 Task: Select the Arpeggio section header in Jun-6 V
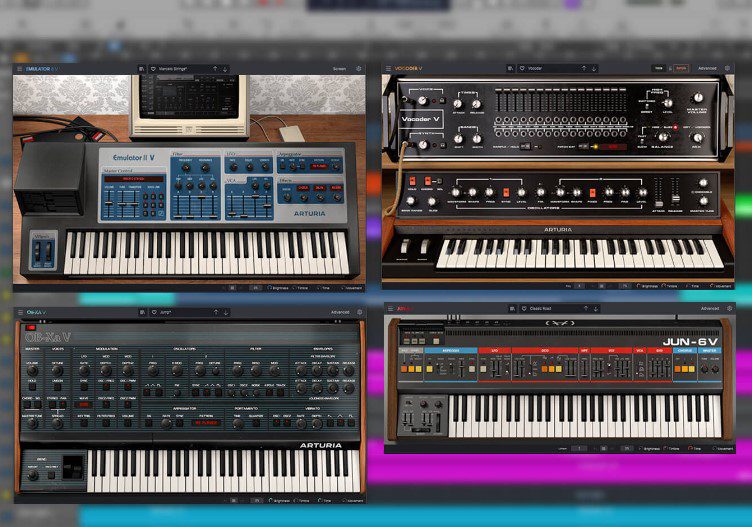coord(451,351)
